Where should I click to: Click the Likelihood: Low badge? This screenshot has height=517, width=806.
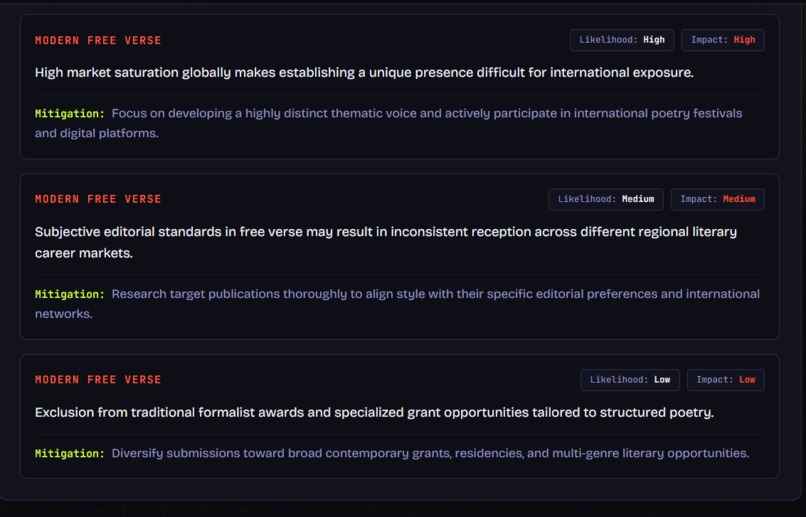point(630,380)
